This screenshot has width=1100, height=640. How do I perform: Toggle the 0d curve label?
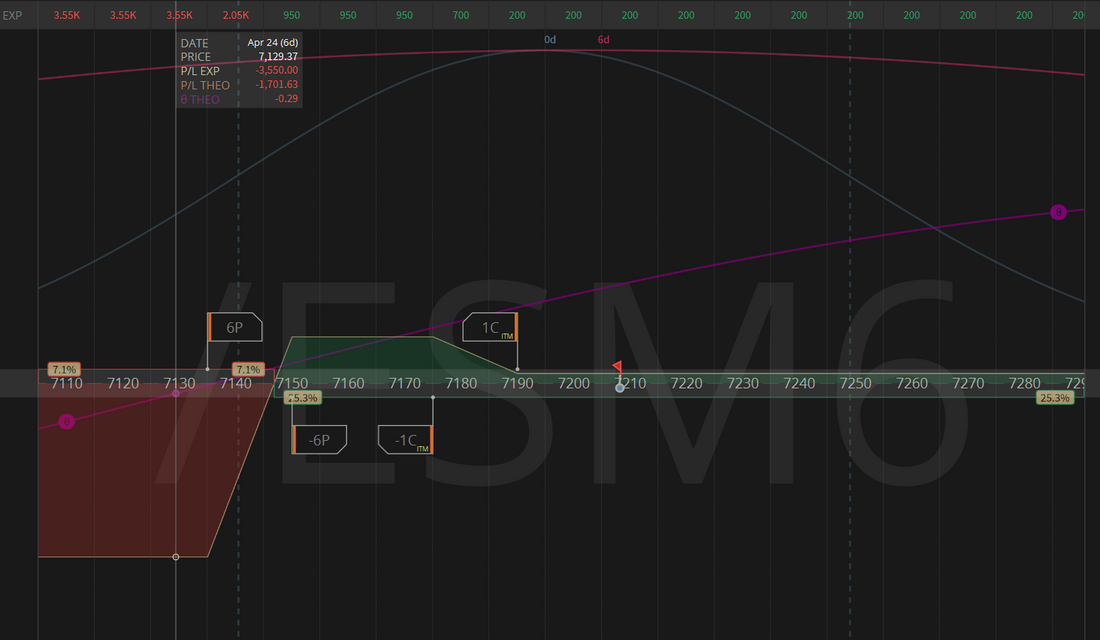tap(550, 40)
